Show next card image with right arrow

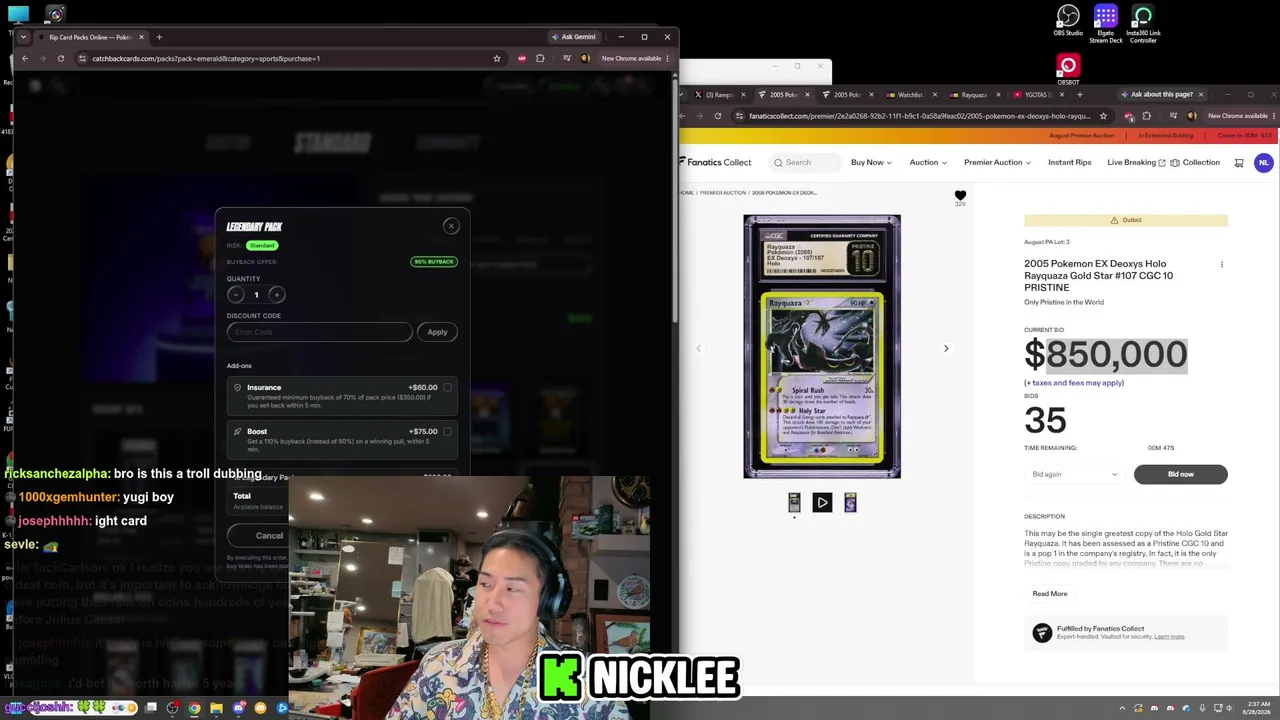pyautogui.click(x=946, y=348)
